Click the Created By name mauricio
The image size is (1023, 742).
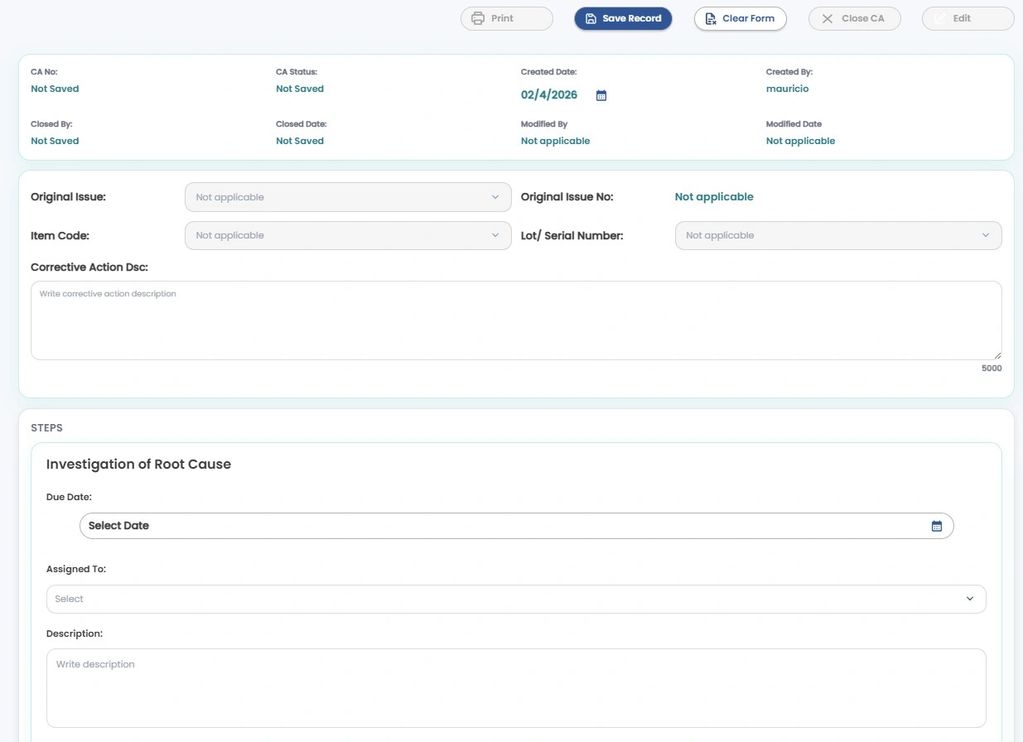pos(787,89)
